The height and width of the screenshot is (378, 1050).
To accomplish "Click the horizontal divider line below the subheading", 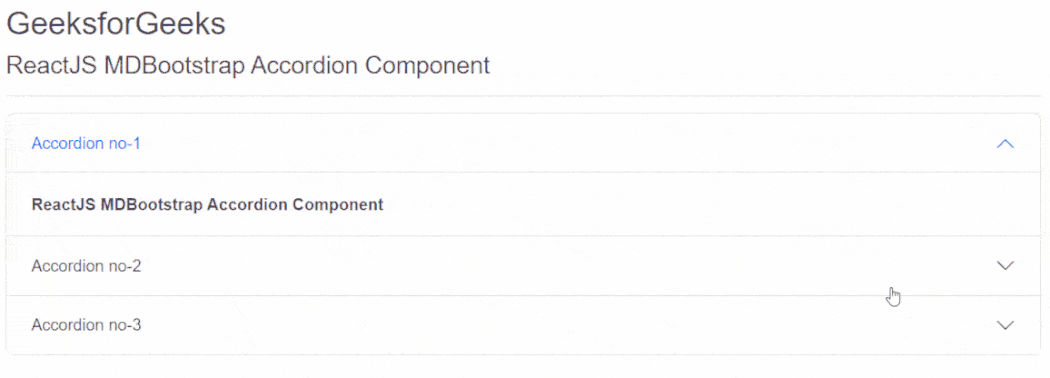I will click(523, 96).
